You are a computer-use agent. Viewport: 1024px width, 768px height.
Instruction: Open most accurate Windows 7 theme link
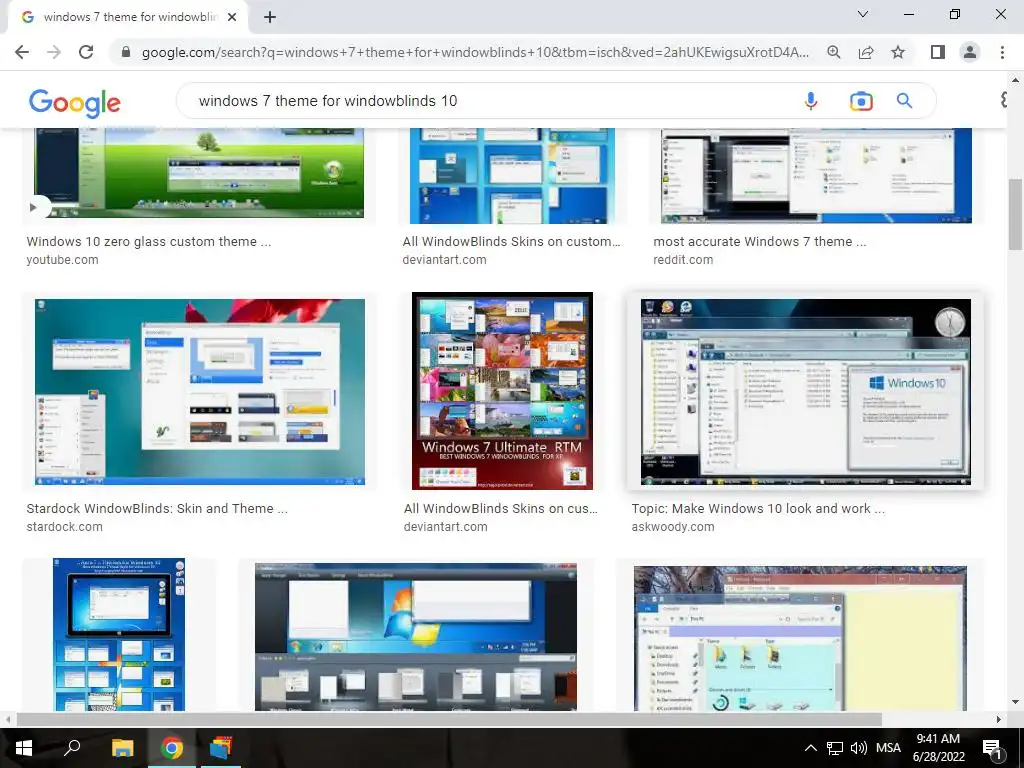pyautogui.click(x=760, y=242)
